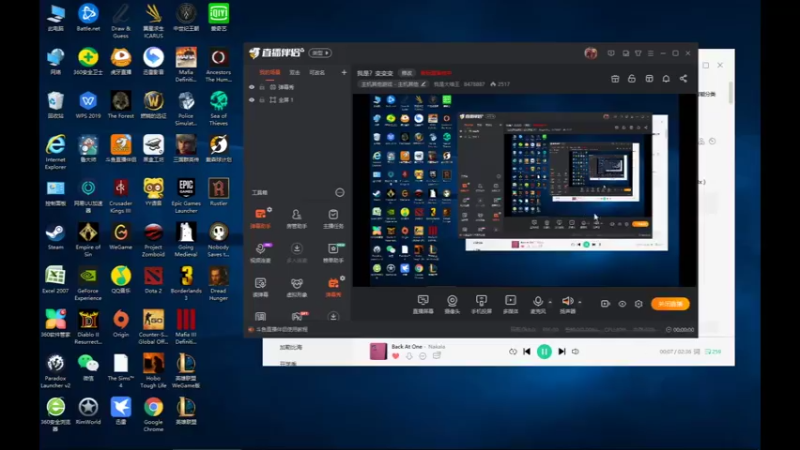Open Google Chrome desktop shortcut
Screen dimensions: 800x450
point(153,414)
